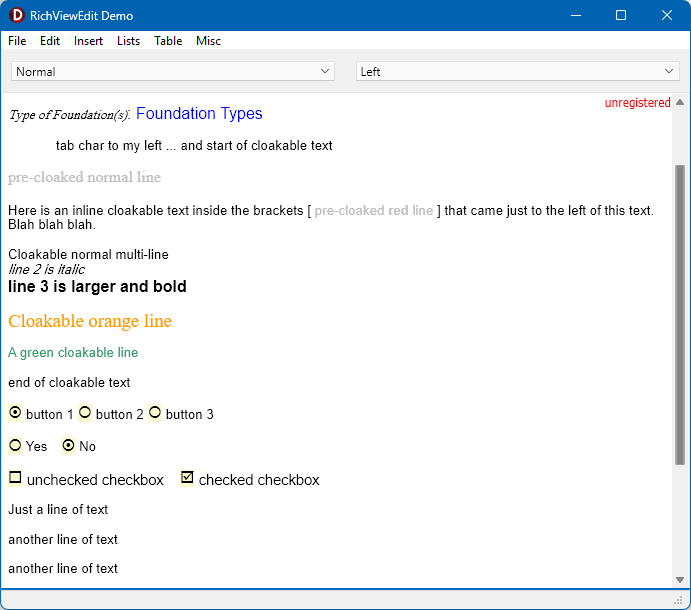Select the 'button 3' radio button
Image resolution: width=691 pixels, height=610 pixels.
pos(155,413)
